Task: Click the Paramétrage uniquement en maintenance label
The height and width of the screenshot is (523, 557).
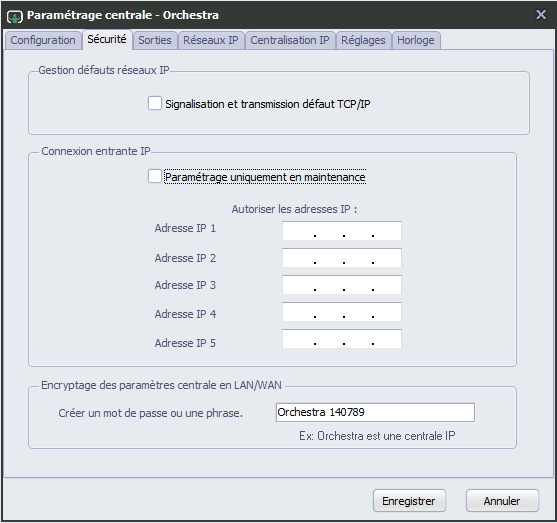Action: (265, 177)
